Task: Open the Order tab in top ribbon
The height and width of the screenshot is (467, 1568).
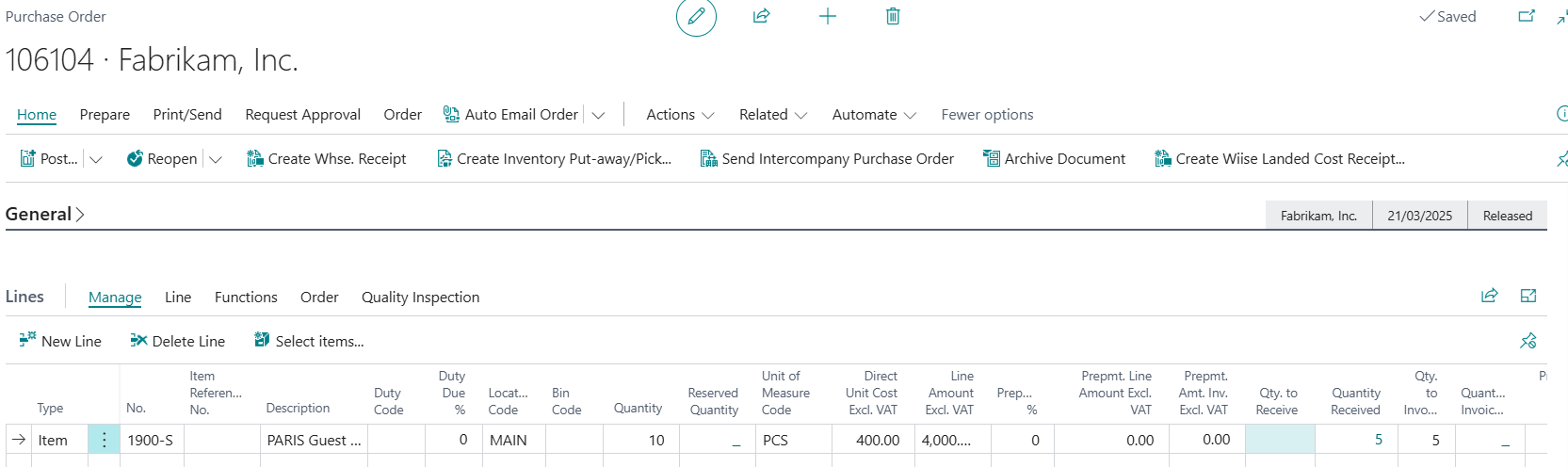Action: tap(402, 115)
